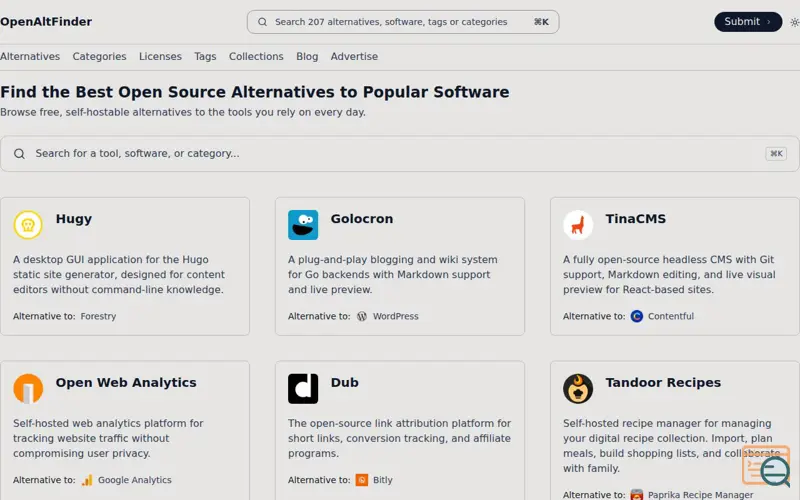Click Dub description about link attribution
This screenshot has height=500, width=800.
tap(399, 438)
